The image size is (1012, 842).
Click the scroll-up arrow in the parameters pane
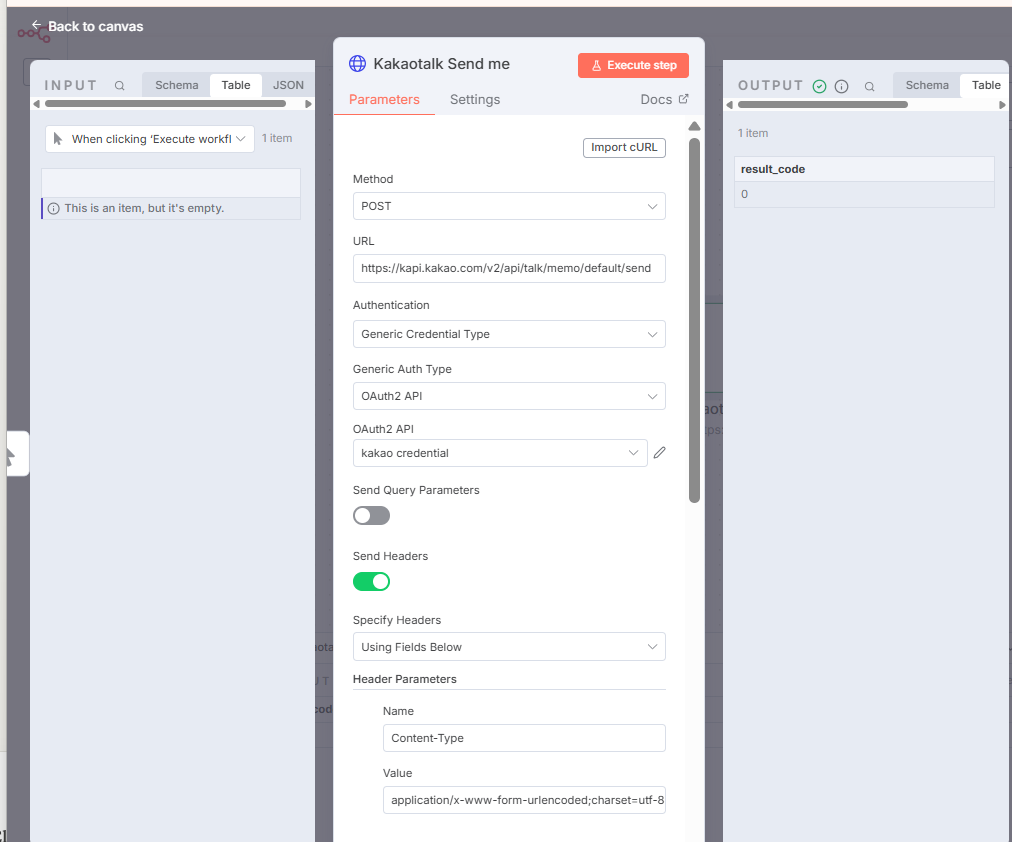pos(694,126)
